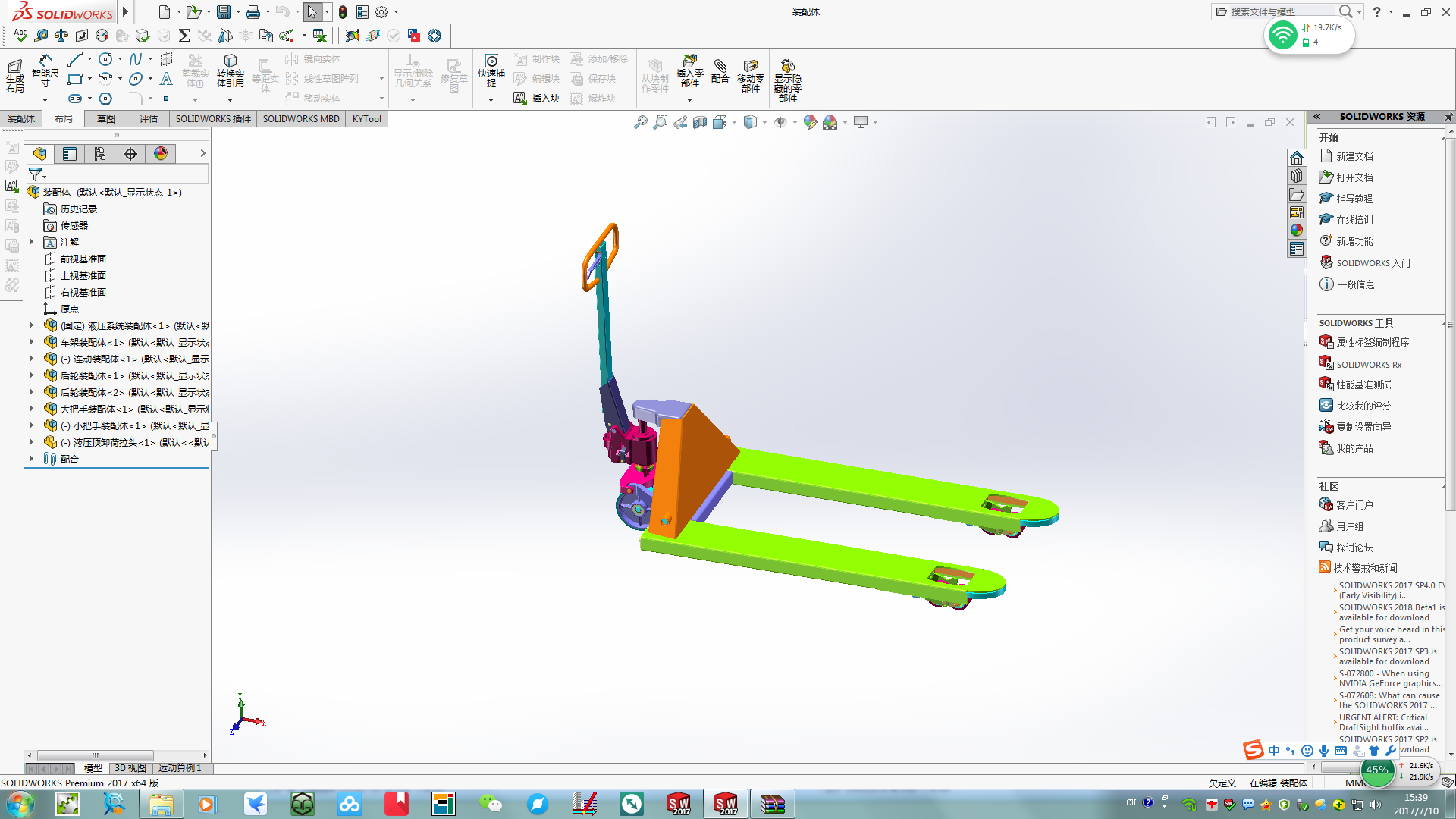Click the Zoom to Fit icon
The height and width of the screenshot is (819, 1456).
point(641,122)
